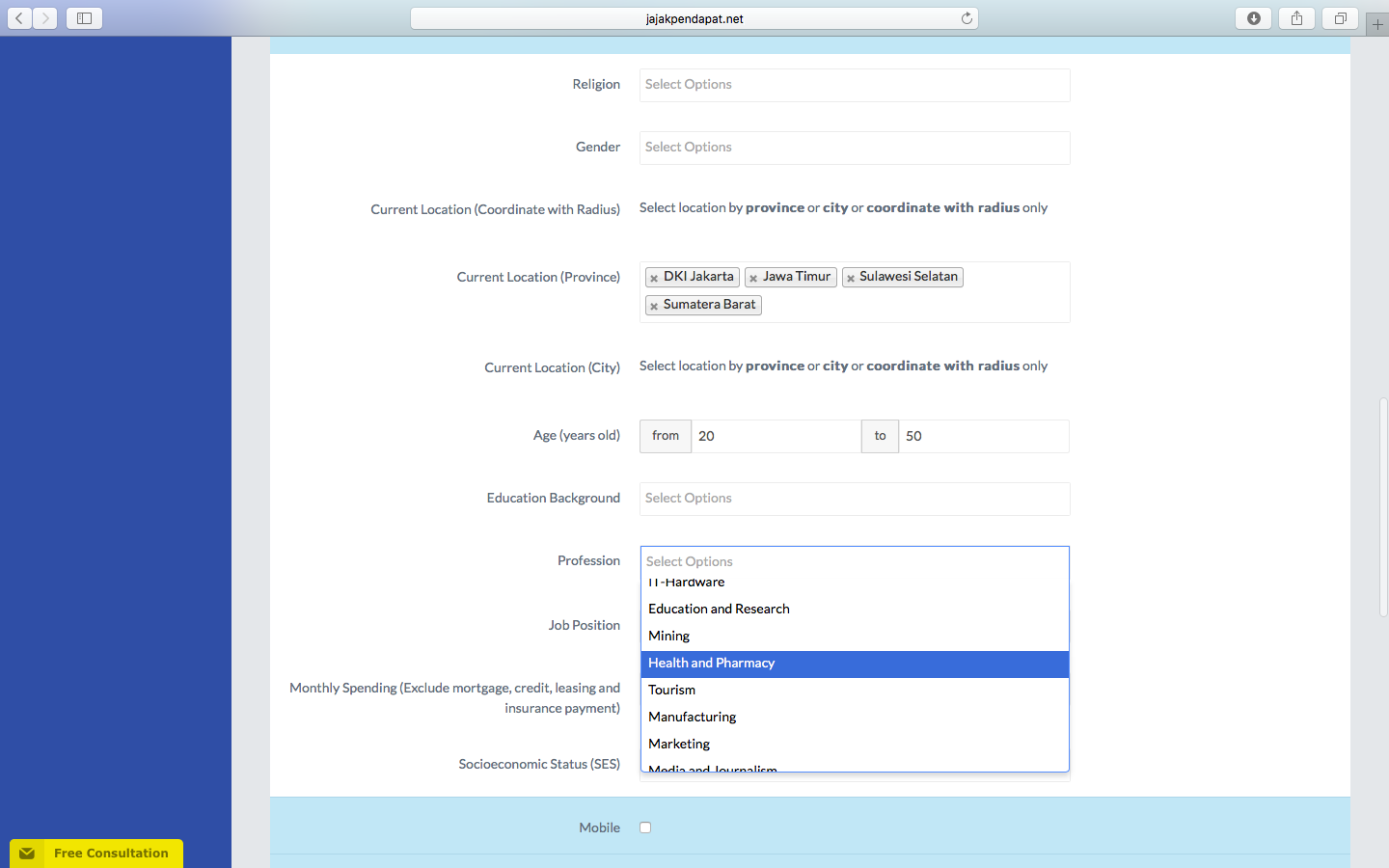Open the share menu

click(x=1295, y=17)
